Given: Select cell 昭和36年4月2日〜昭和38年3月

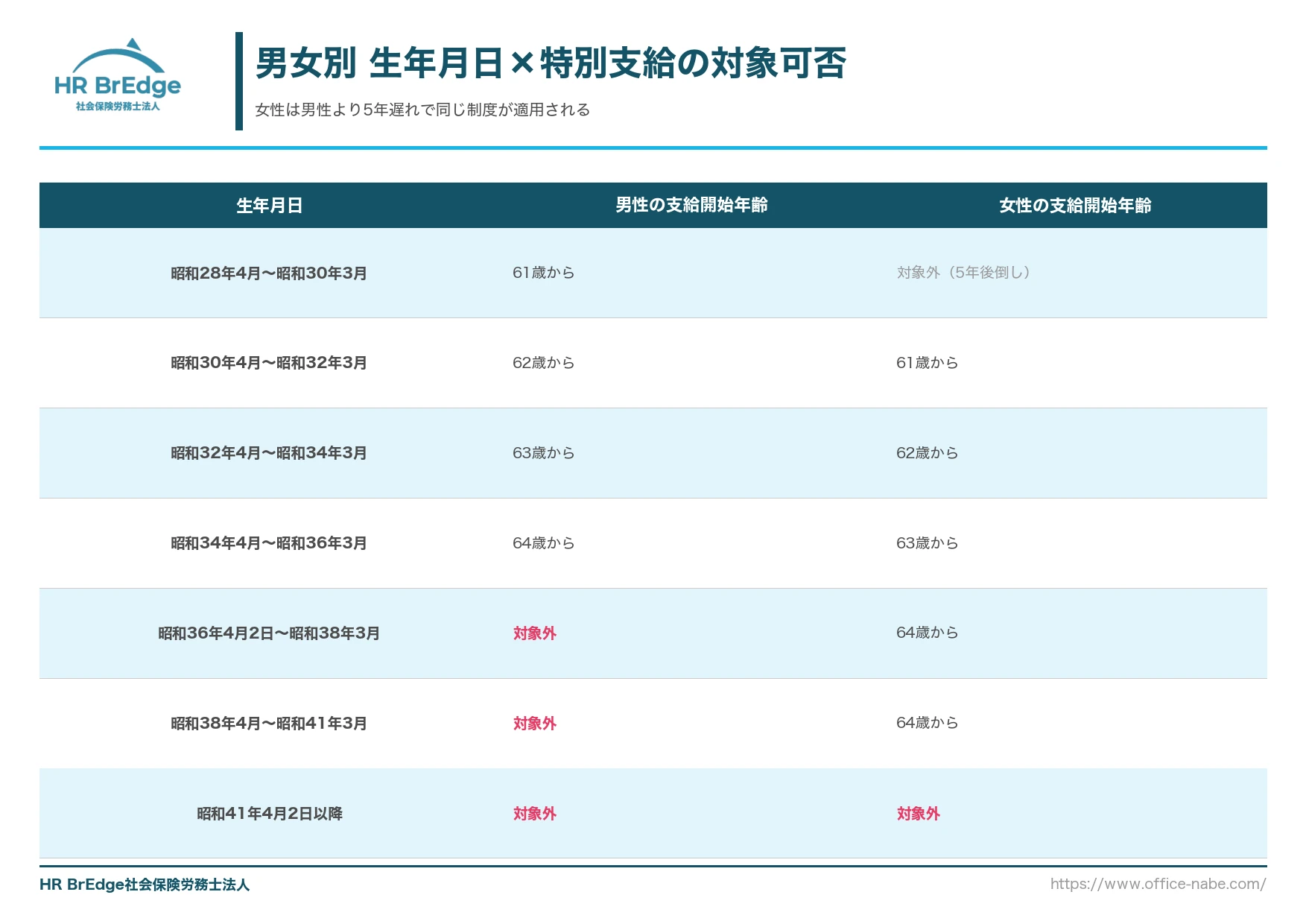Looking at the screenshot, I should tap(269, 633).
